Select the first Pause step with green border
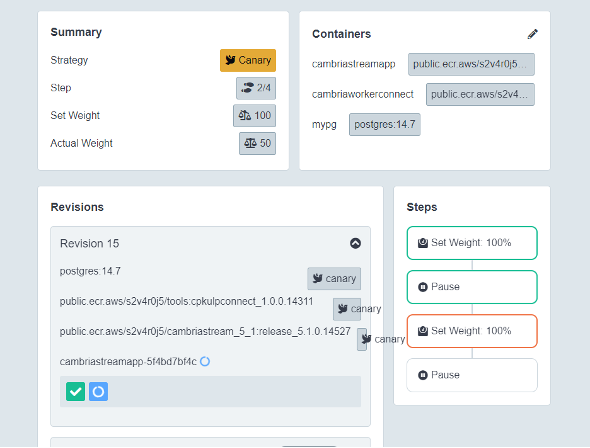Screen dimensions: 590x448 (x=472, y=287)
